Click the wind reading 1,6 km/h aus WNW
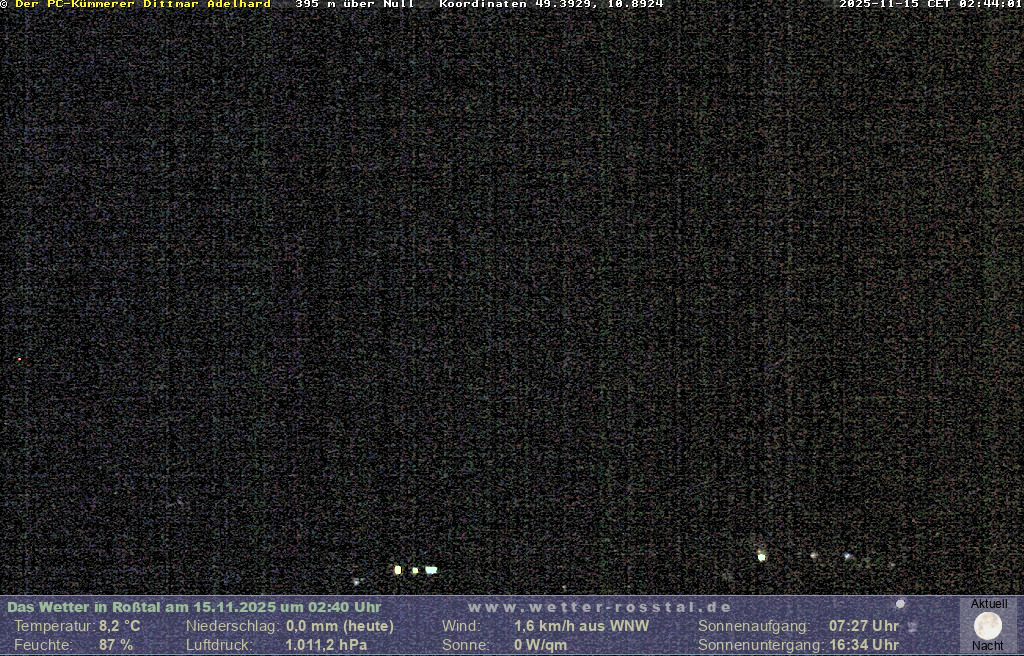 581,626
